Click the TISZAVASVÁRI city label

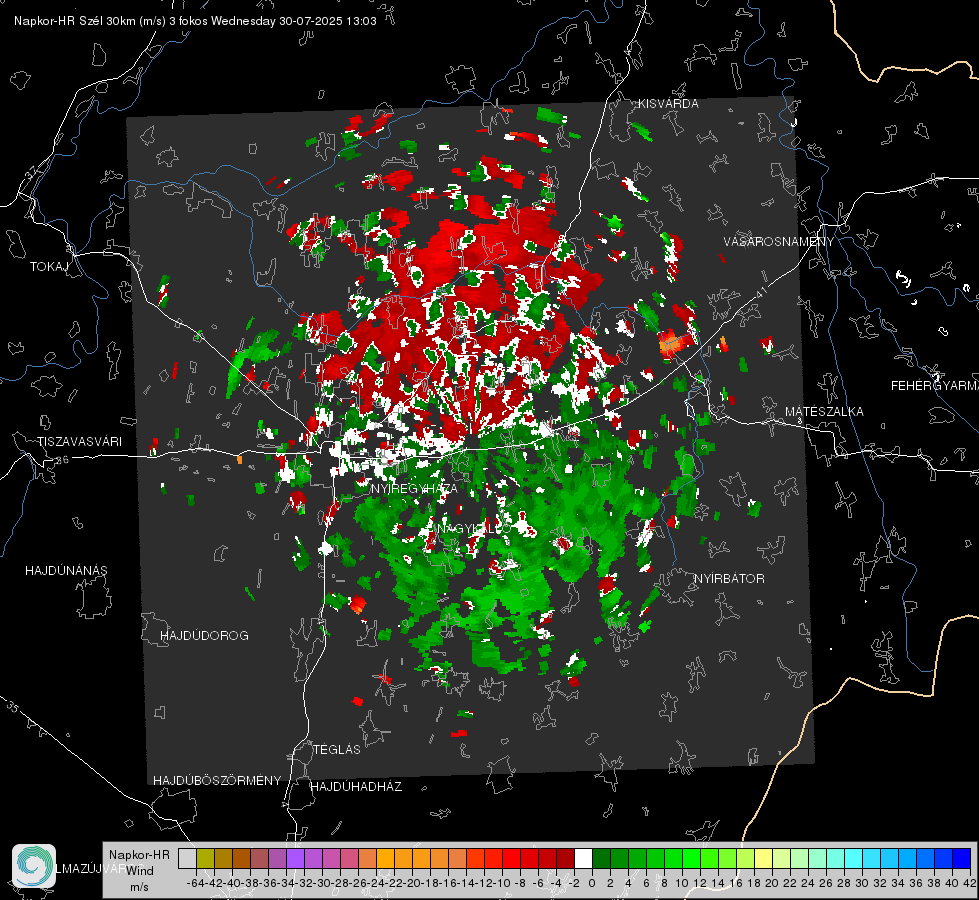pos(79,442)
